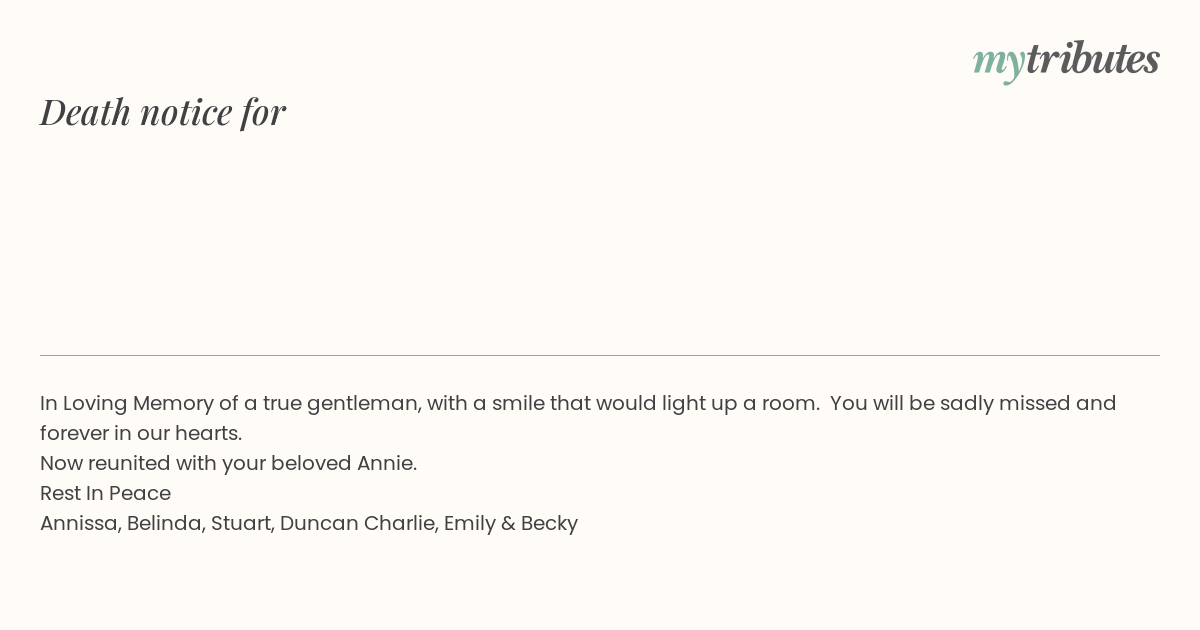This screenshot has height=630, width=1200.
Task: Select the name "Emily"
Action: tap(470, 523)
